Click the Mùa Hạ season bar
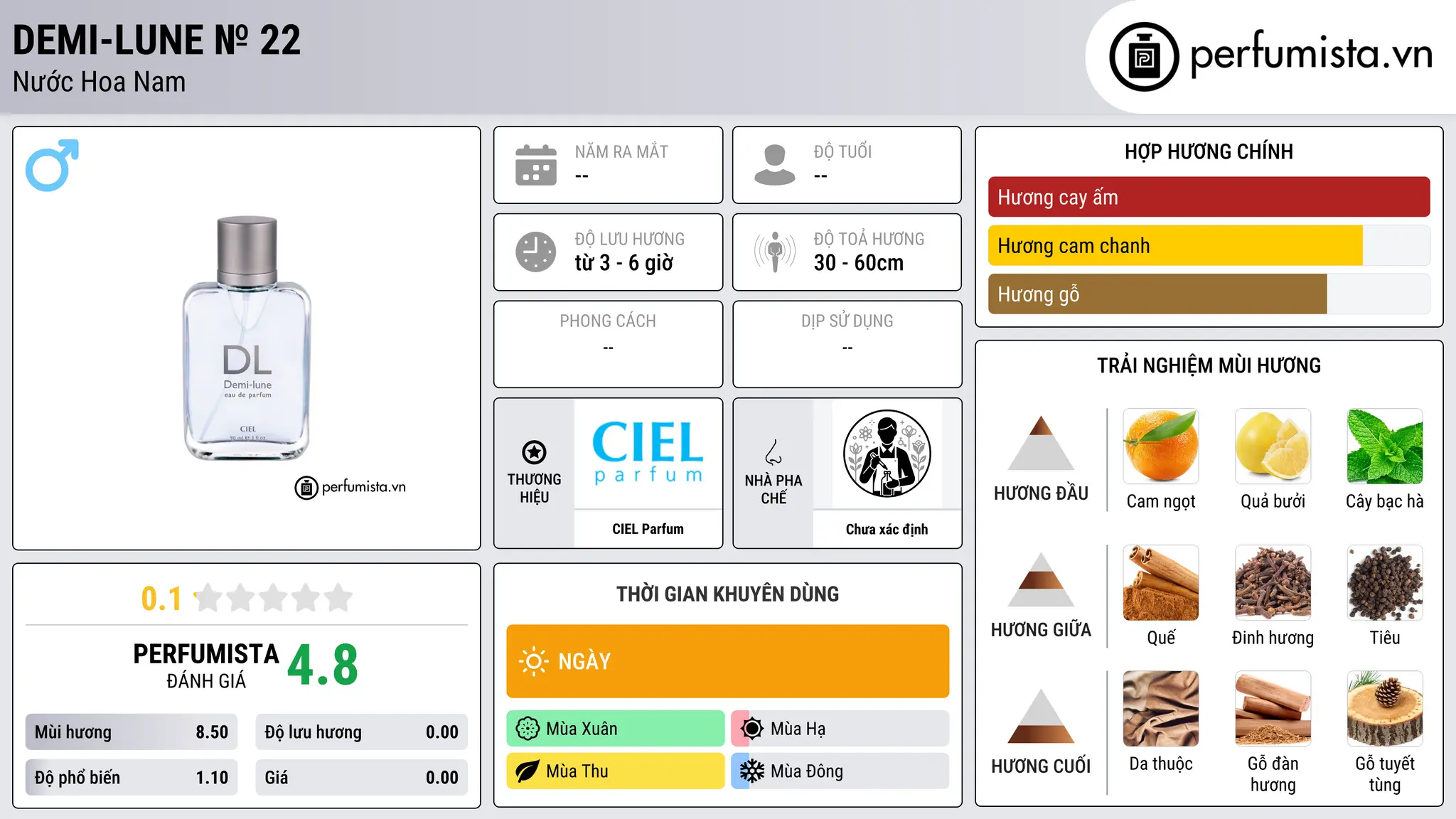The height and width of the screenshot is (819, 1456). [840, 729]
